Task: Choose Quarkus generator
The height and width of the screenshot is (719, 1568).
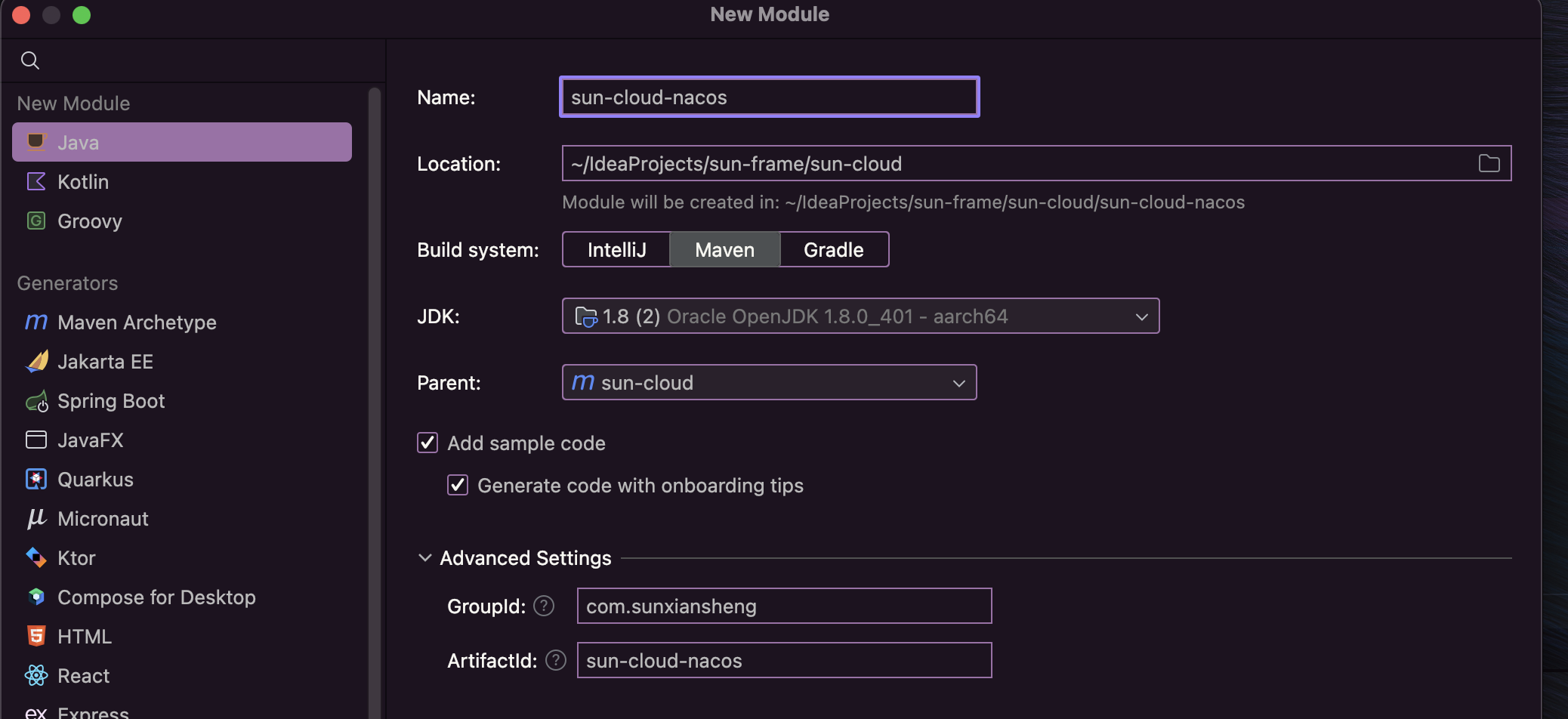Action: pyautogui.click(x=182, y=479)
